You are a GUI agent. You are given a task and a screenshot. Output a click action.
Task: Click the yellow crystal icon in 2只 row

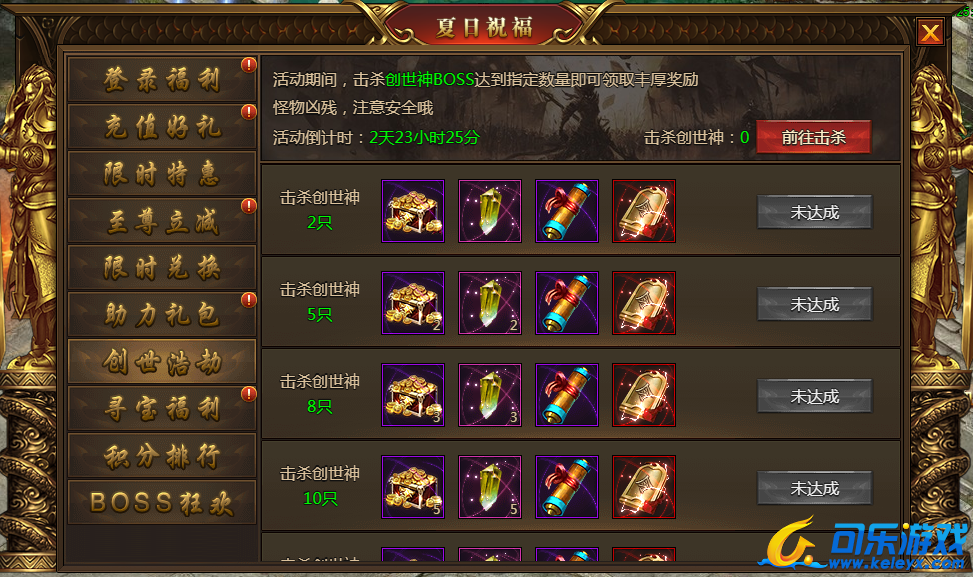pos(490,211)
